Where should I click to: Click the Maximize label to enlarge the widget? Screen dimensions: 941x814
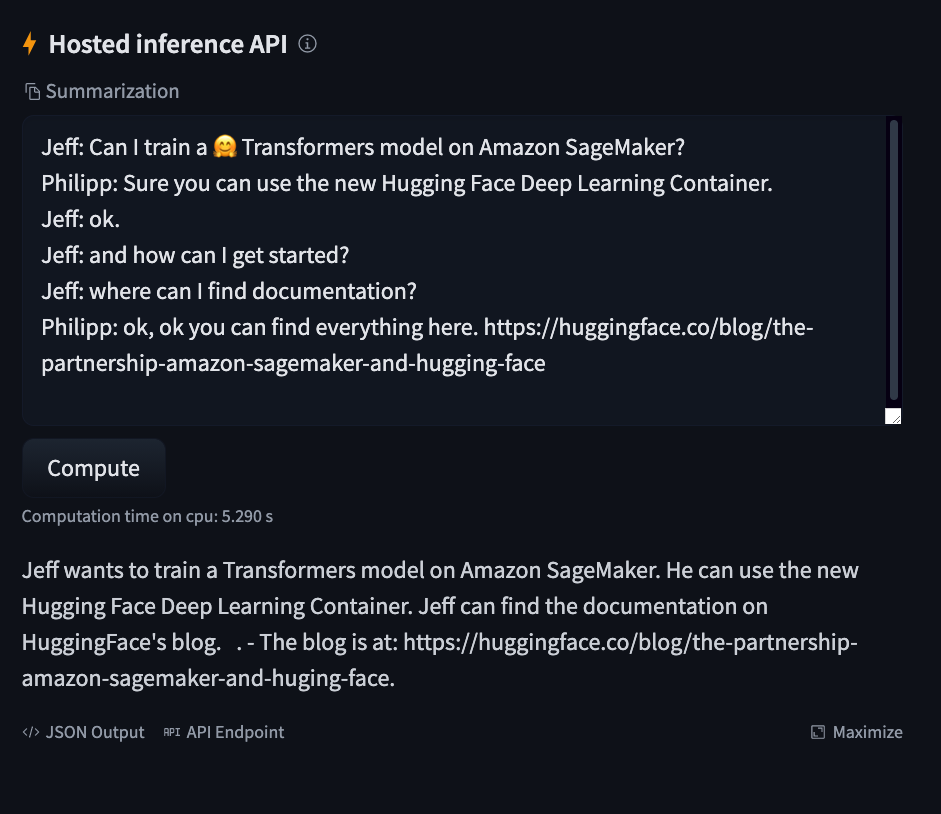pyautogui.click(x=867, y=732)
